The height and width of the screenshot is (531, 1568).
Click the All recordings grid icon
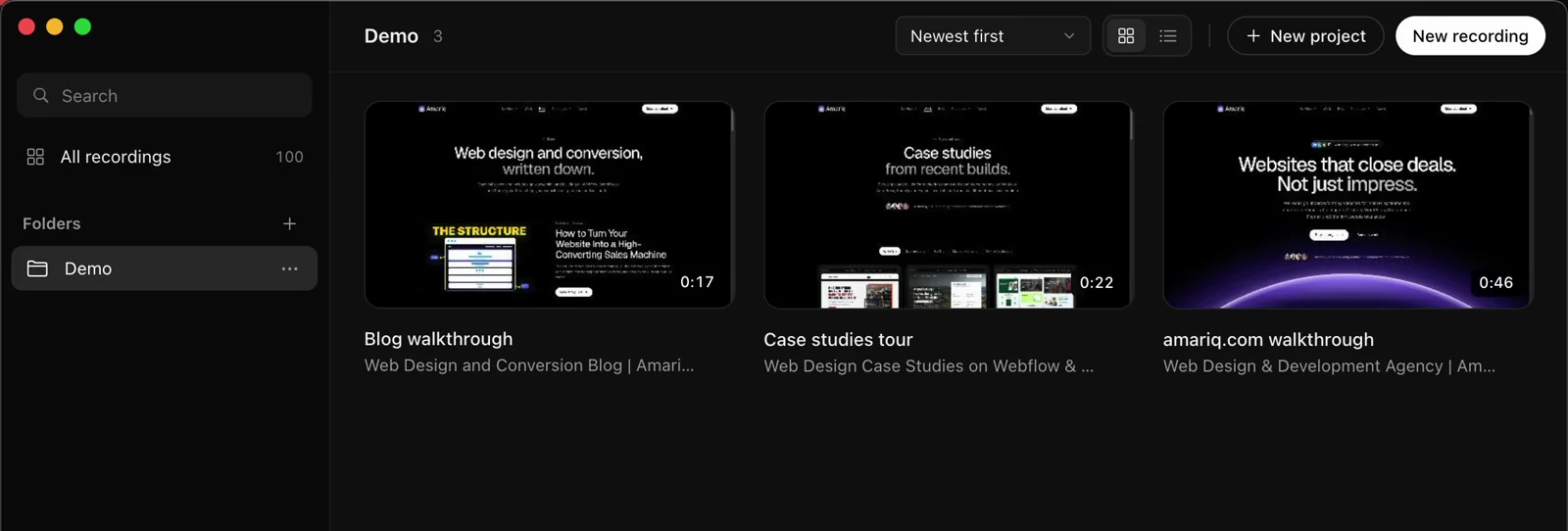point(35,157)
